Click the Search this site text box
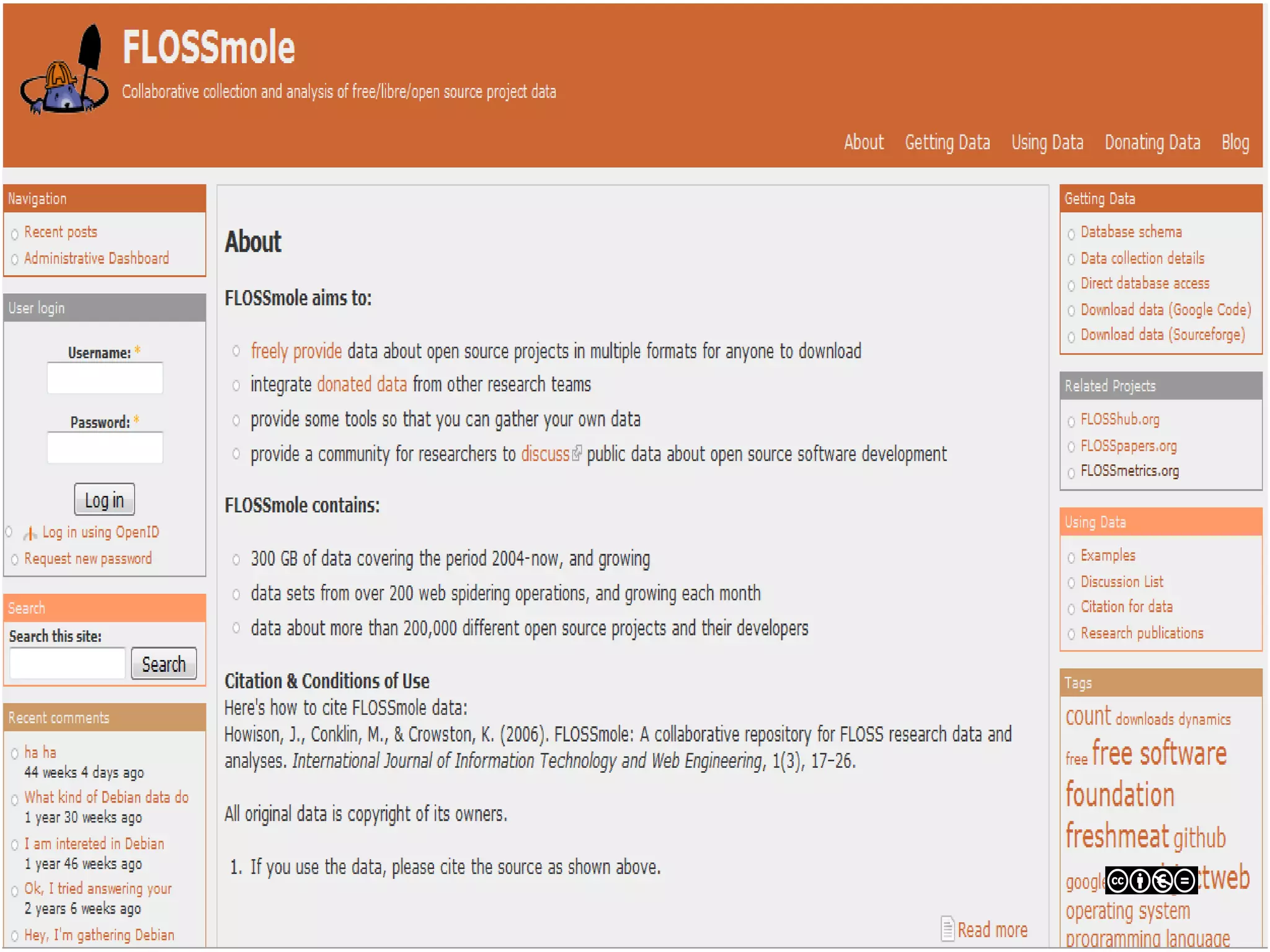Viewport: 1270px width, 952px height. point(68,664)
